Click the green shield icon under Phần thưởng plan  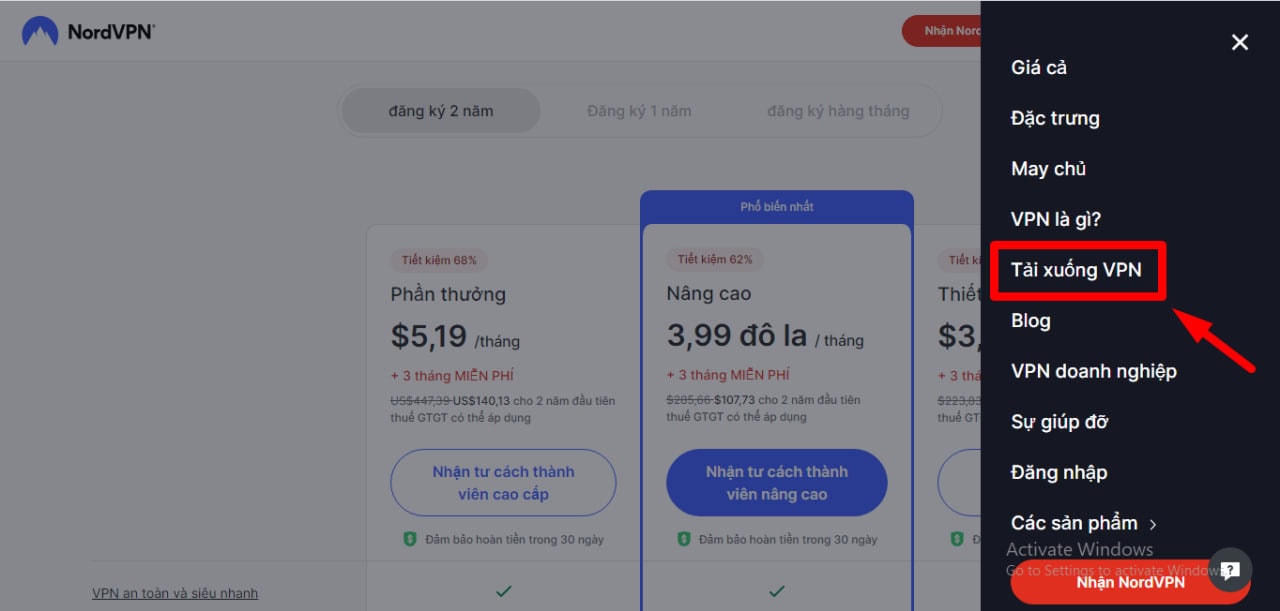[409, 539]
